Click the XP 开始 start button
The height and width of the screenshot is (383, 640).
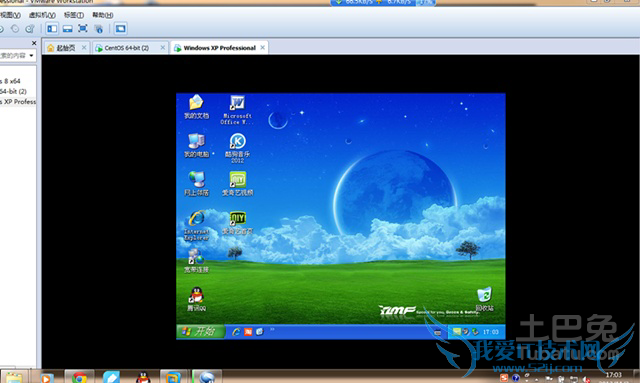201,331
